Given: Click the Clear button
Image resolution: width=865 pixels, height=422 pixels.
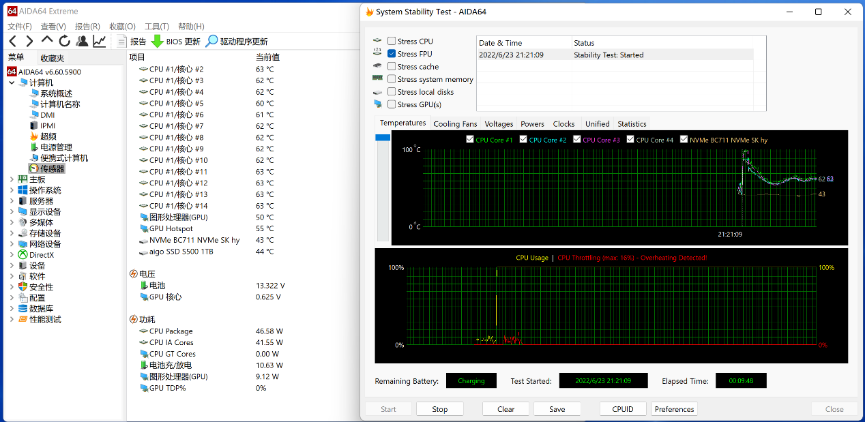Looking at the screenshot, I should point(506,409).
